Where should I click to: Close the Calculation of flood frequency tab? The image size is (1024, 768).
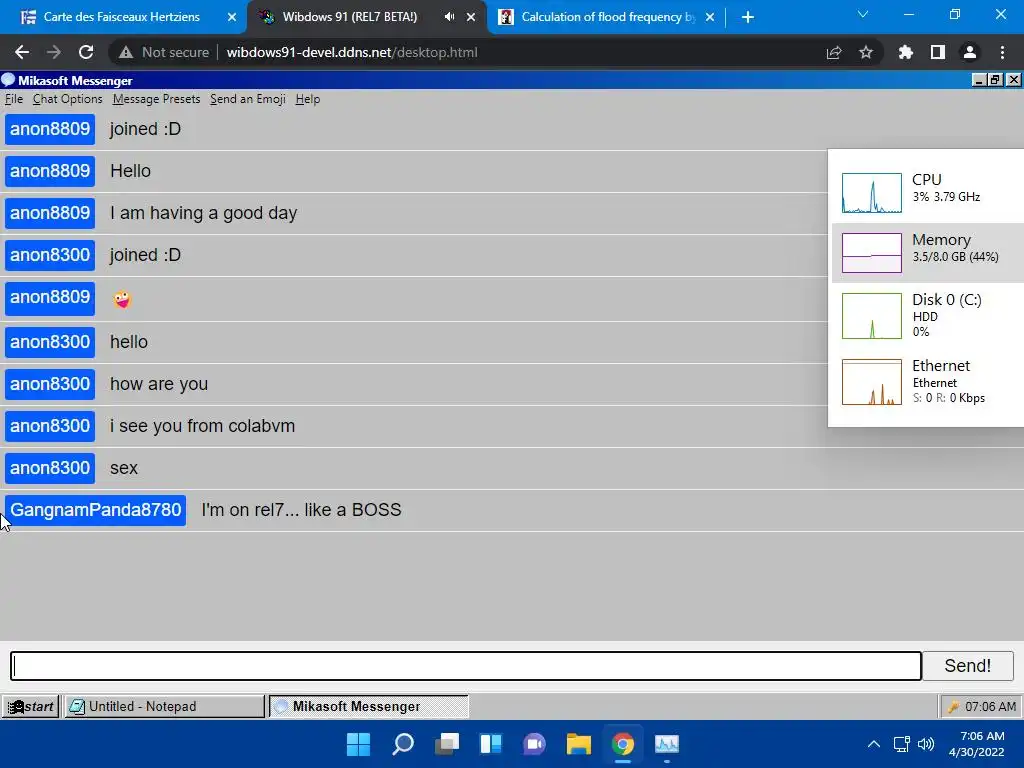pos(710,18)
